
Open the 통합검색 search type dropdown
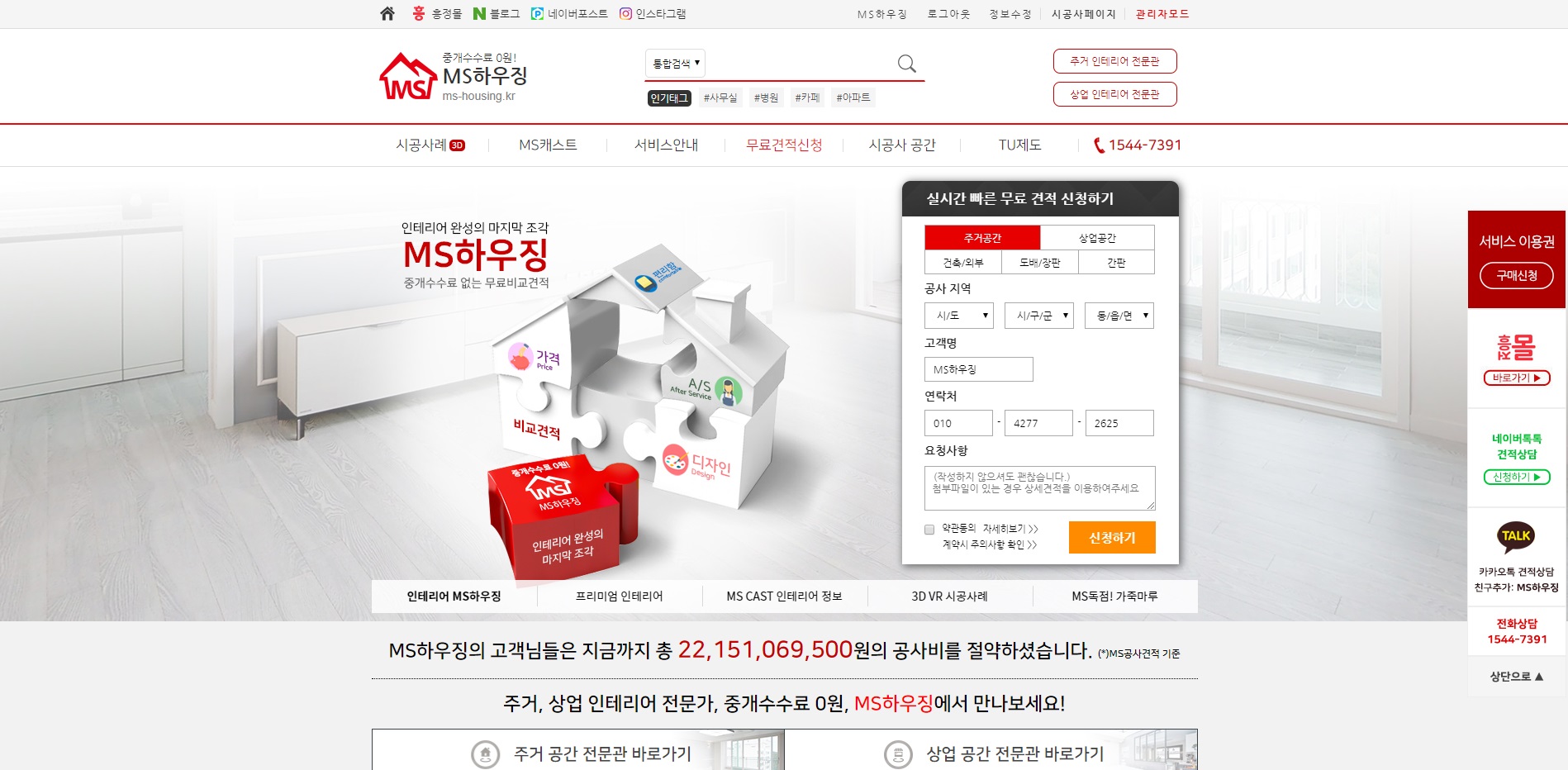[675, 64]
